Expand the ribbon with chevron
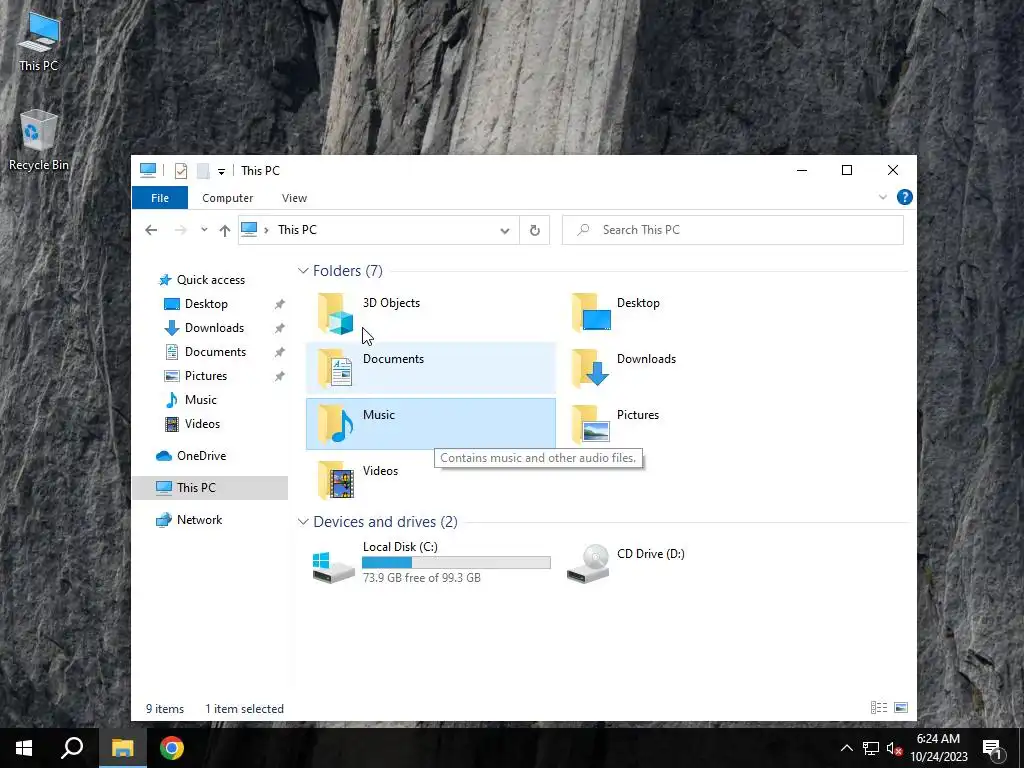This screenshot has height=768, width=1024. pyautogui.click(x=883, y=197)
